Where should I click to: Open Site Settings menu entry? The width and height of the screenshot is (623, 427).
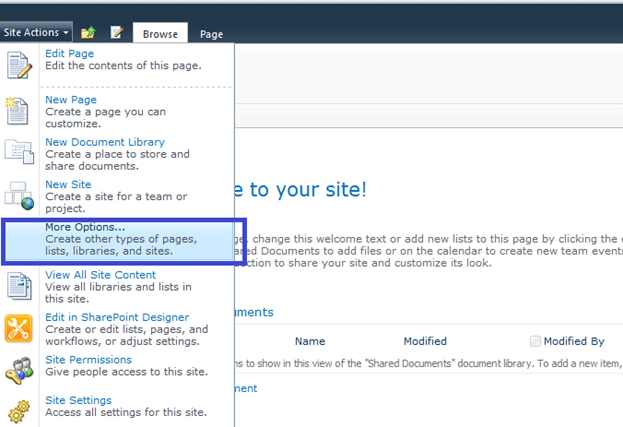78,400
